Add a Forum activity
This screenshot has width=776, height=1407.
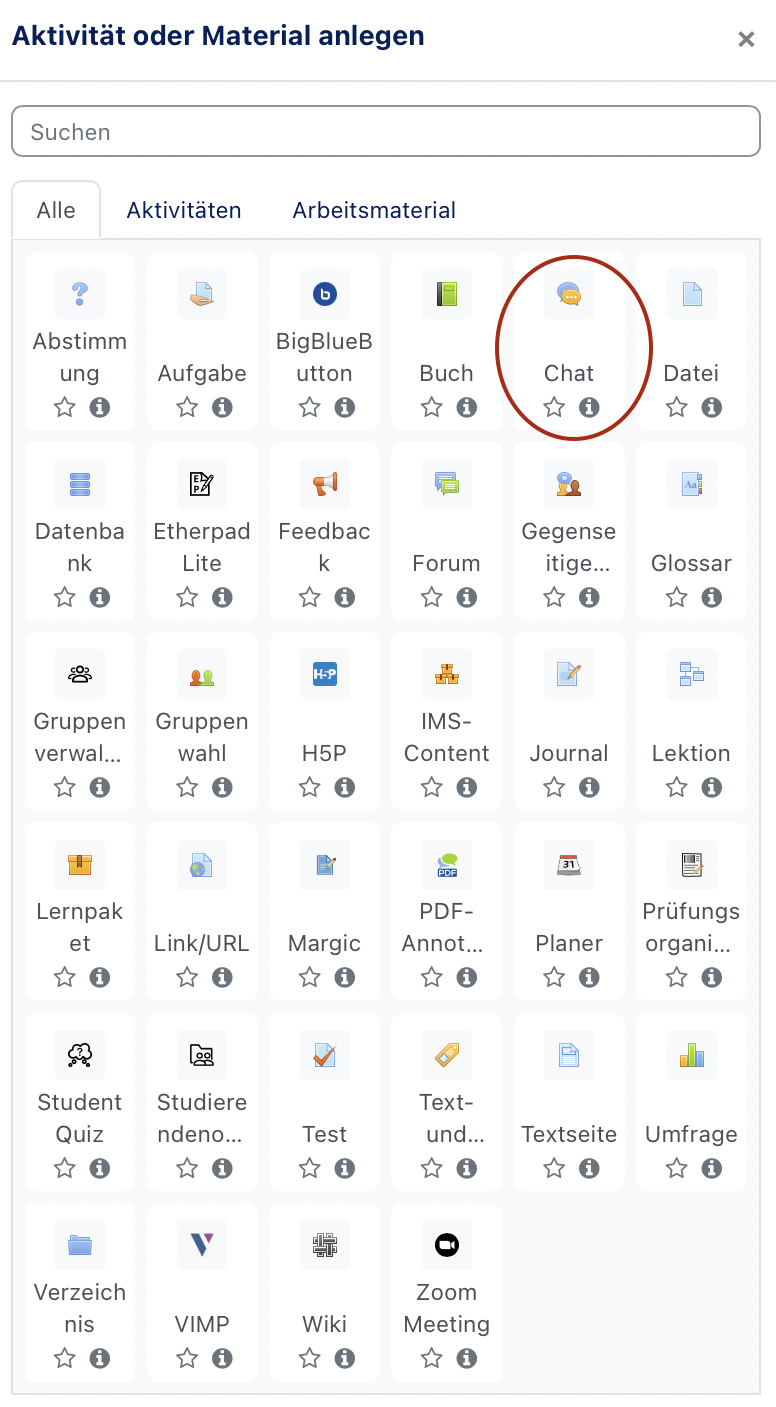446,485
